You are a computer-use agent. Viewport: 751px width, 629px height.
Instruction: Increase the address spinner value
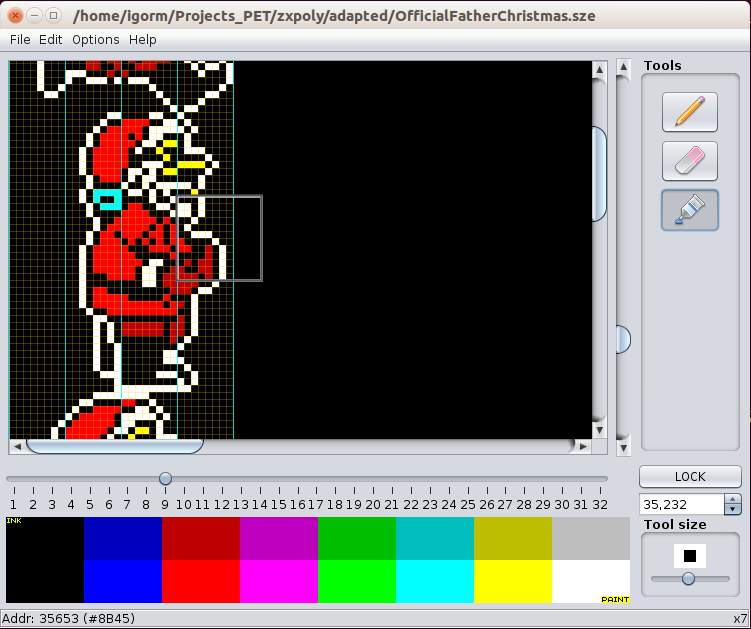(732, 499)
